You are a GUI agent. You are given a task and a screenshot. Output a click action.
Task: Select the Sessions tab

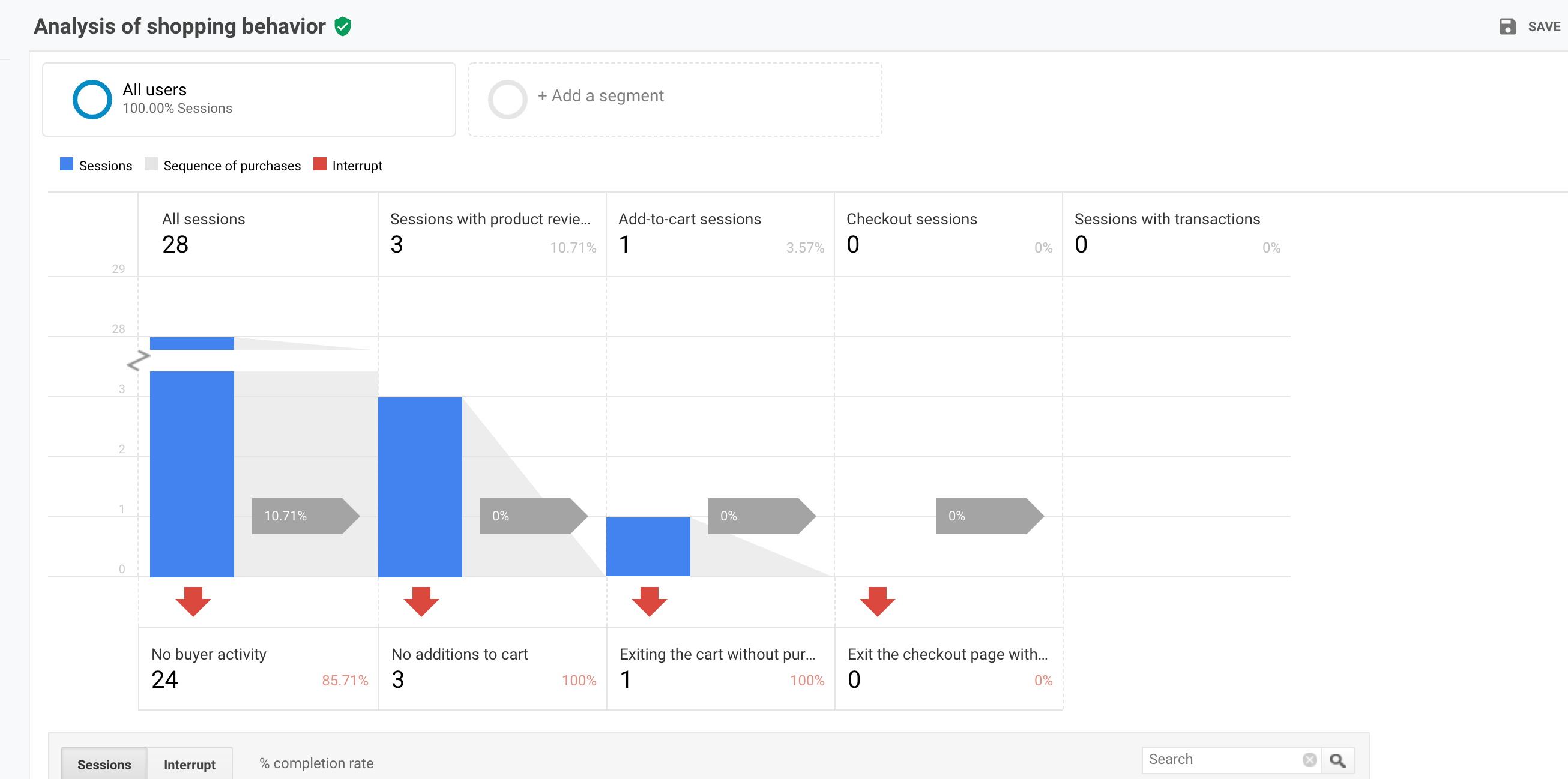(x=104, y=765)
